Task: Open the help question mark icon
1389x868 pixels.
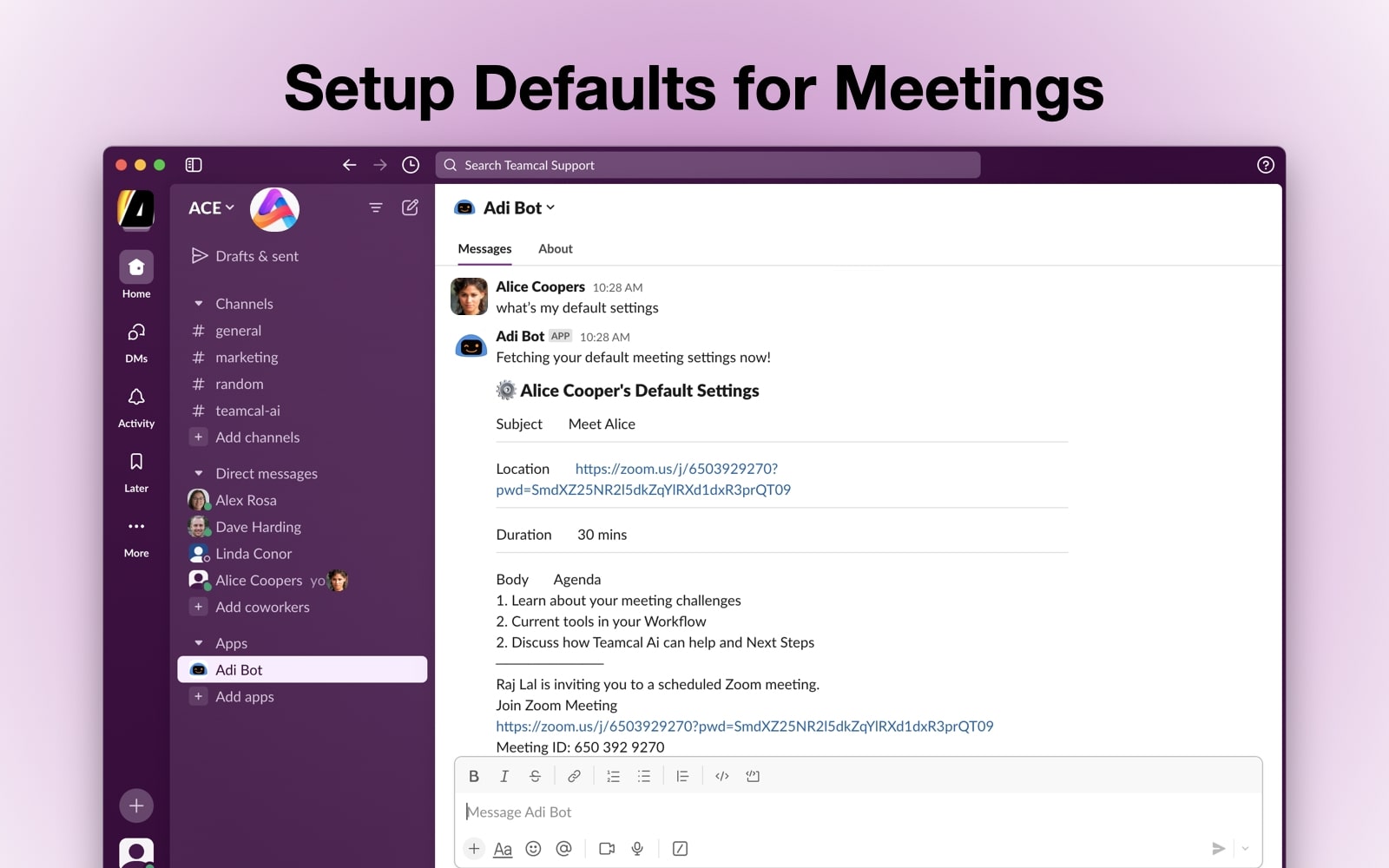Action: (1266, 165)
